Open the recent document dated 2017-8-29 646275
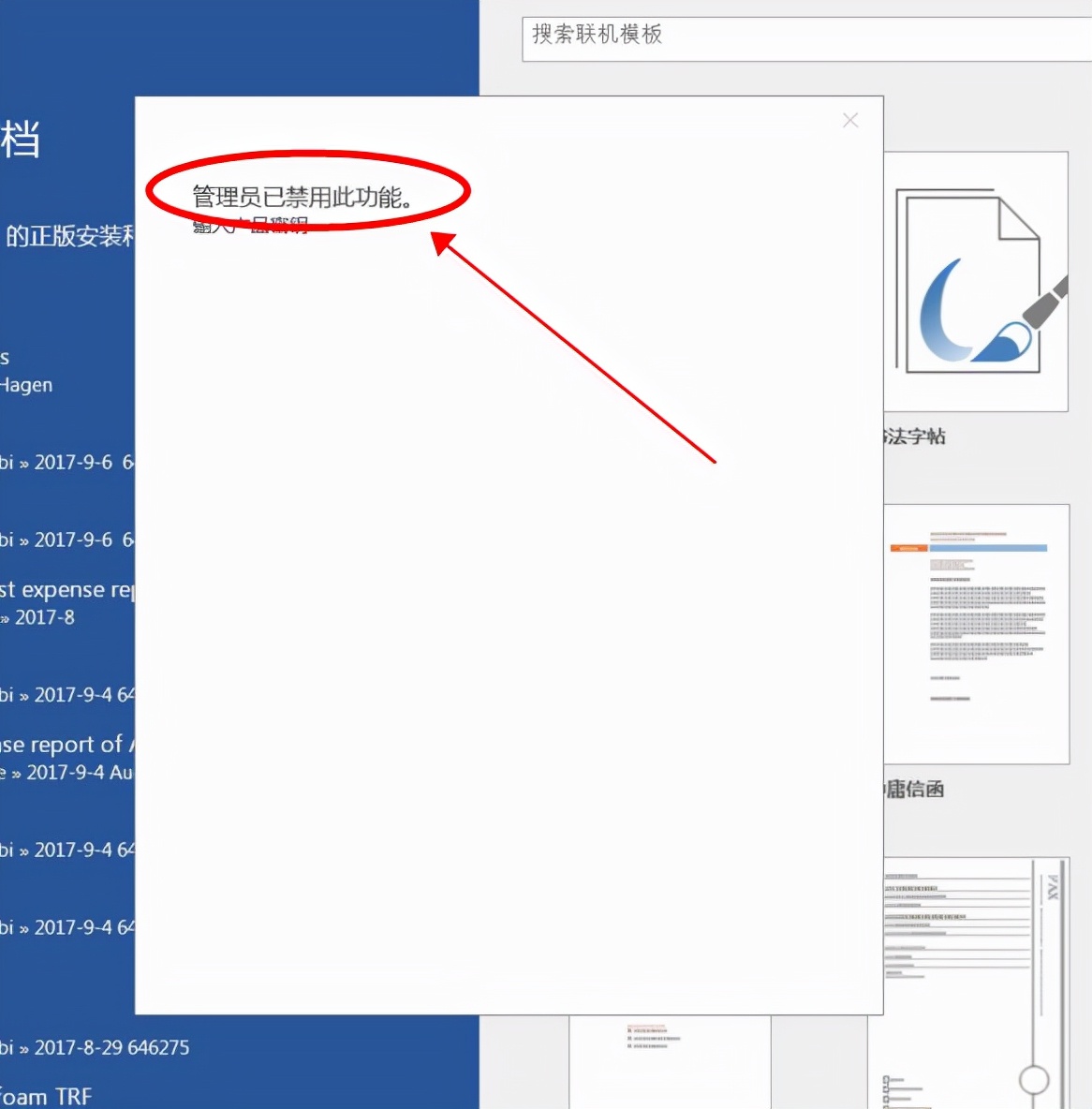1092x1109 pixels. coord(94,1047)
